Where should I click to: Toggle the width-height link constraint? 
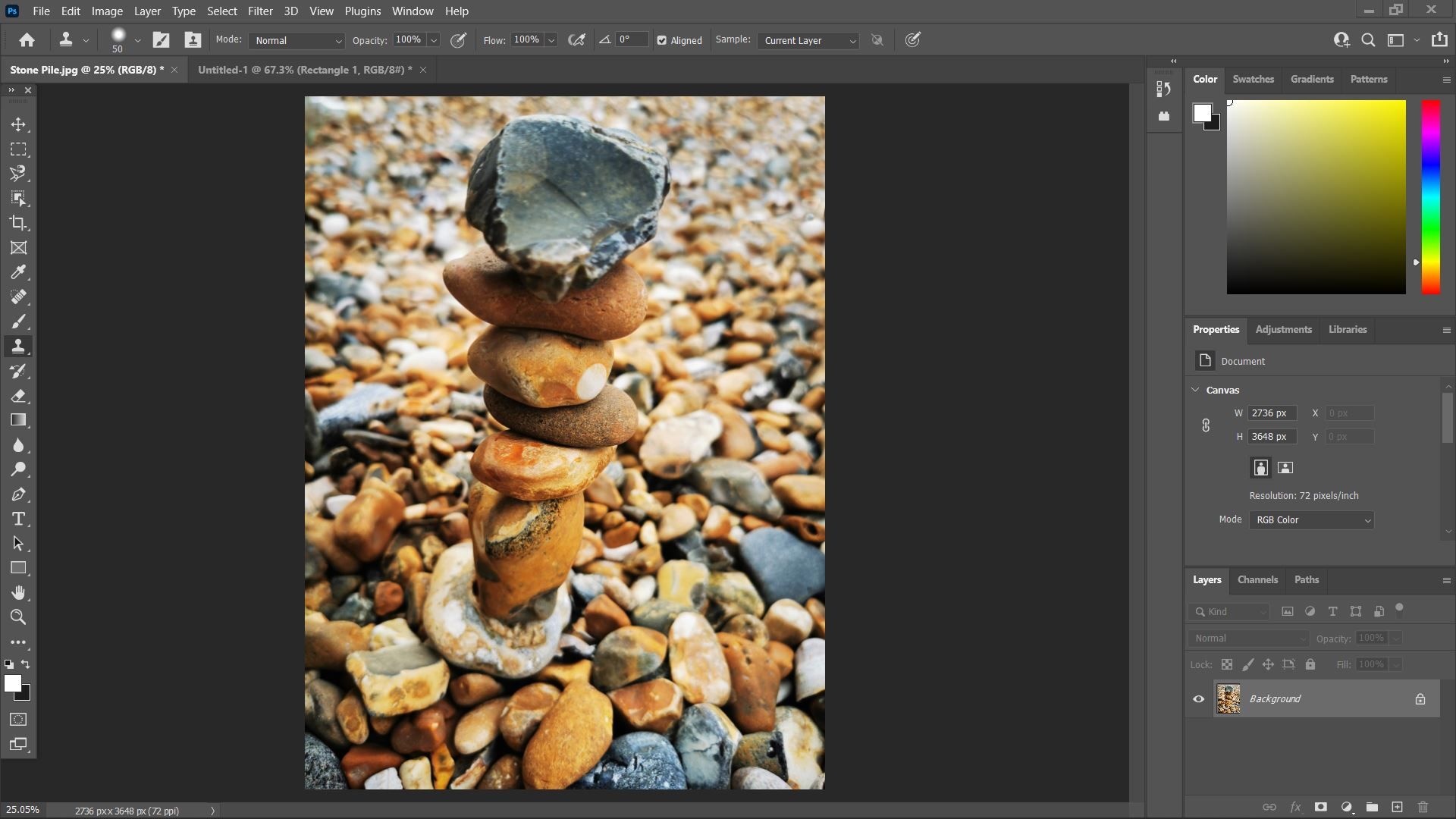pyautogui.click(x=1206, y=425)
